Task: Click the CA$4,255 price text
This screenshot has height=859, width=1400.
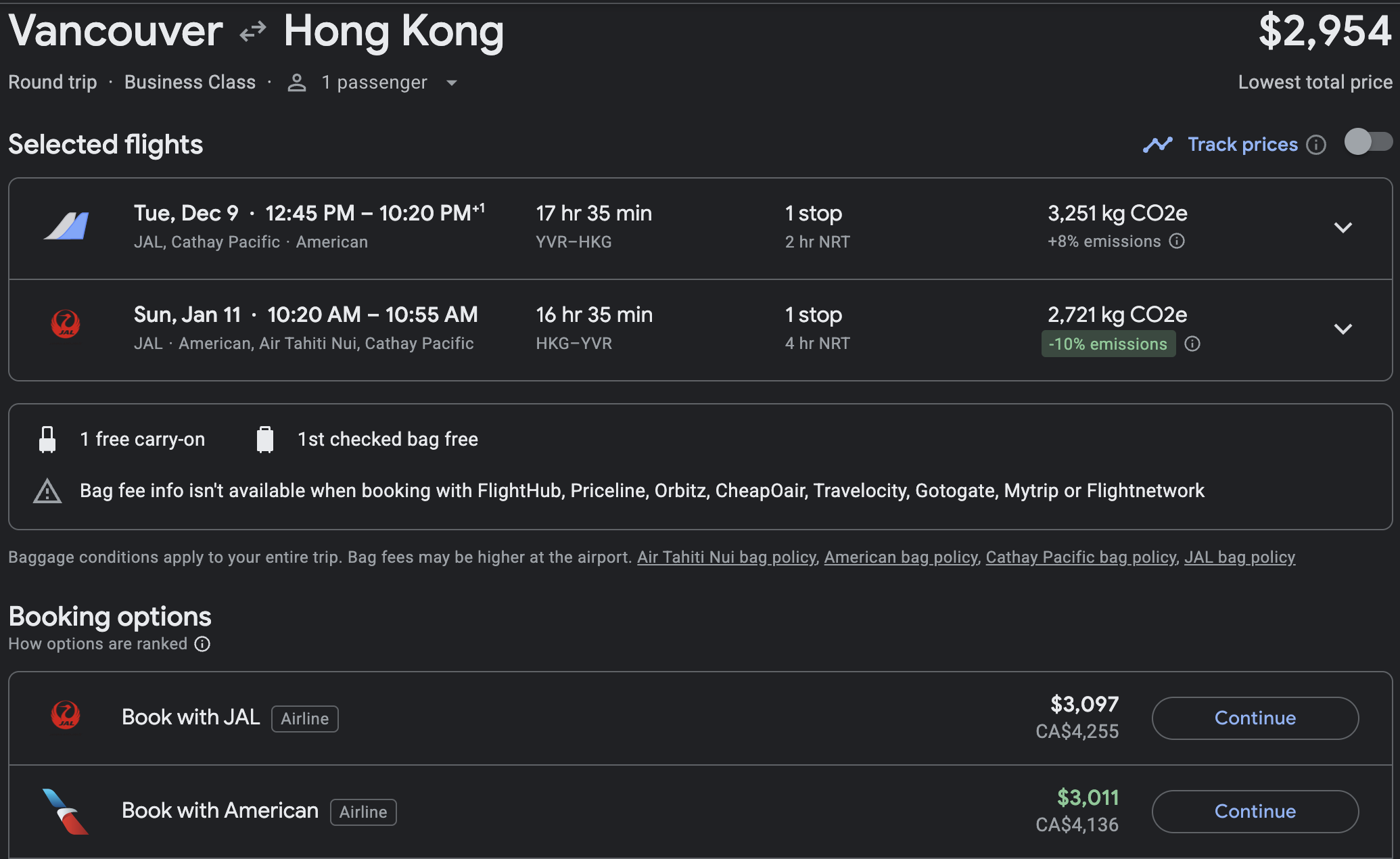Action: tap(1077, 732)
